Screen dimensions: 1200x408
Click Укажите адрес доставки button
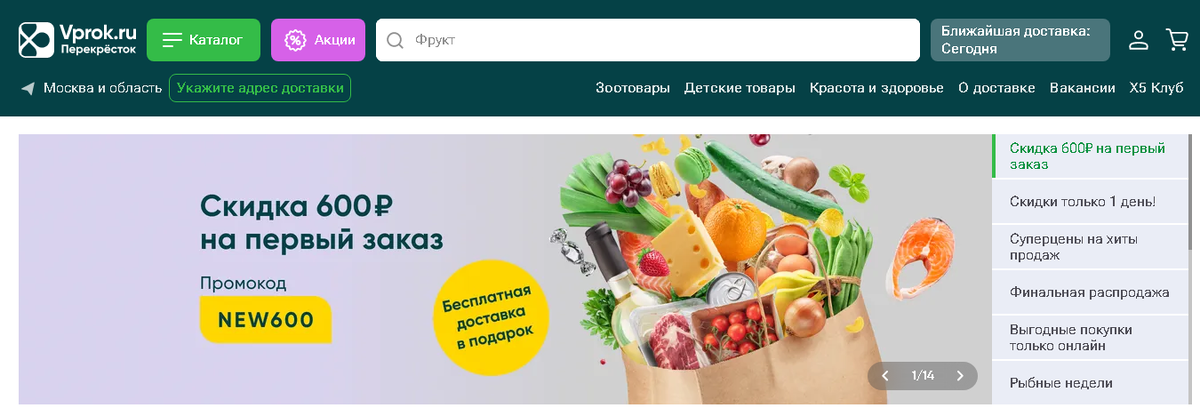click(x=260, y=88)
